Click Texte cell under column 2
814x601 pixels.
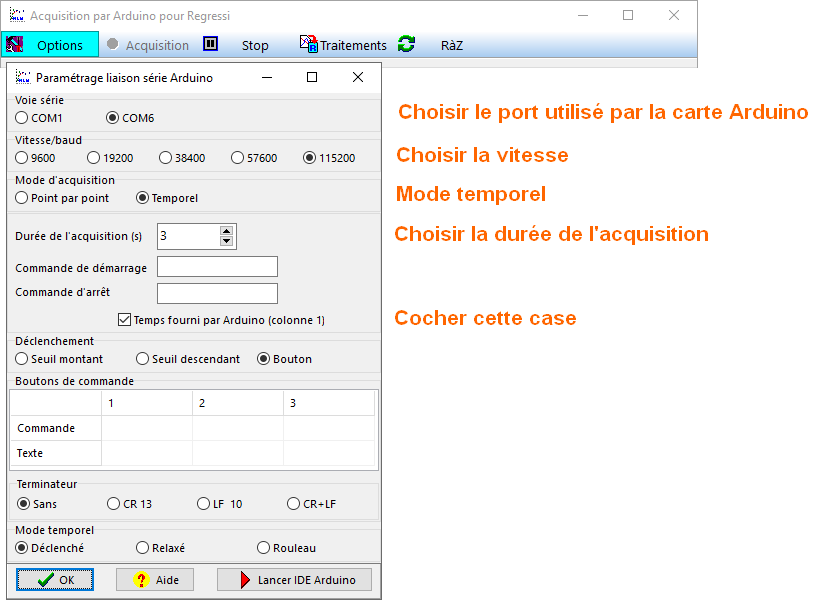click(x=238, y=453)
